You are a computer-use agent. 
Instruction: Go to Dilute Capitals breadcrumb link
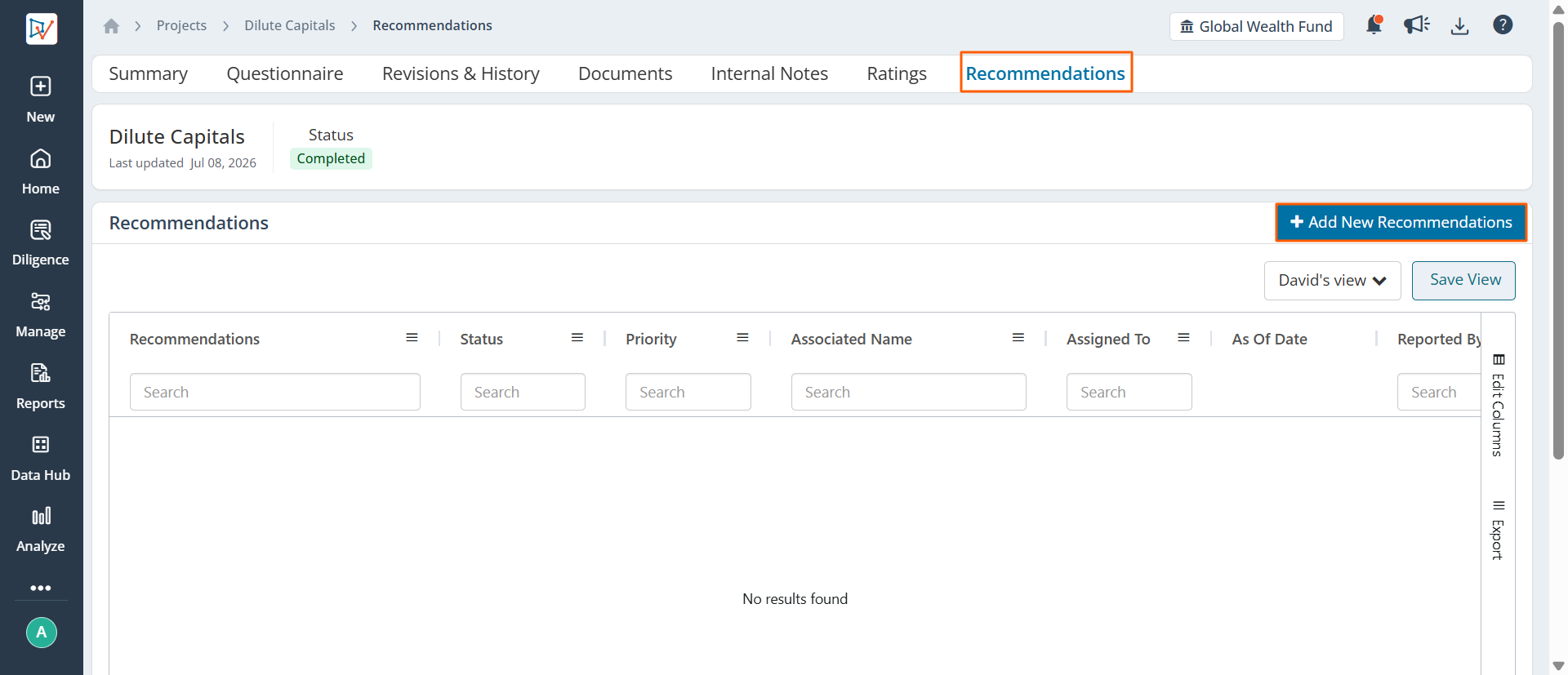point(290,25)
